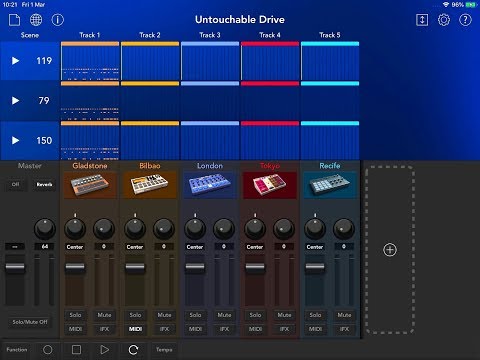Mute the London track

224,315
